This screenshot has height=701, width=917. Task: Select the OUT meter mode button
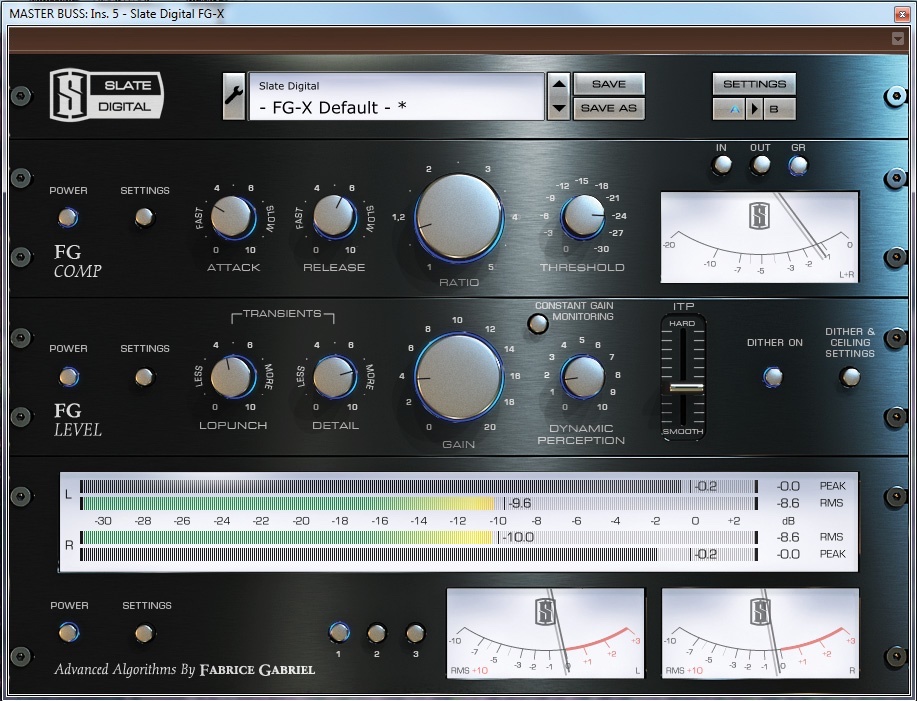click(760, 165)
